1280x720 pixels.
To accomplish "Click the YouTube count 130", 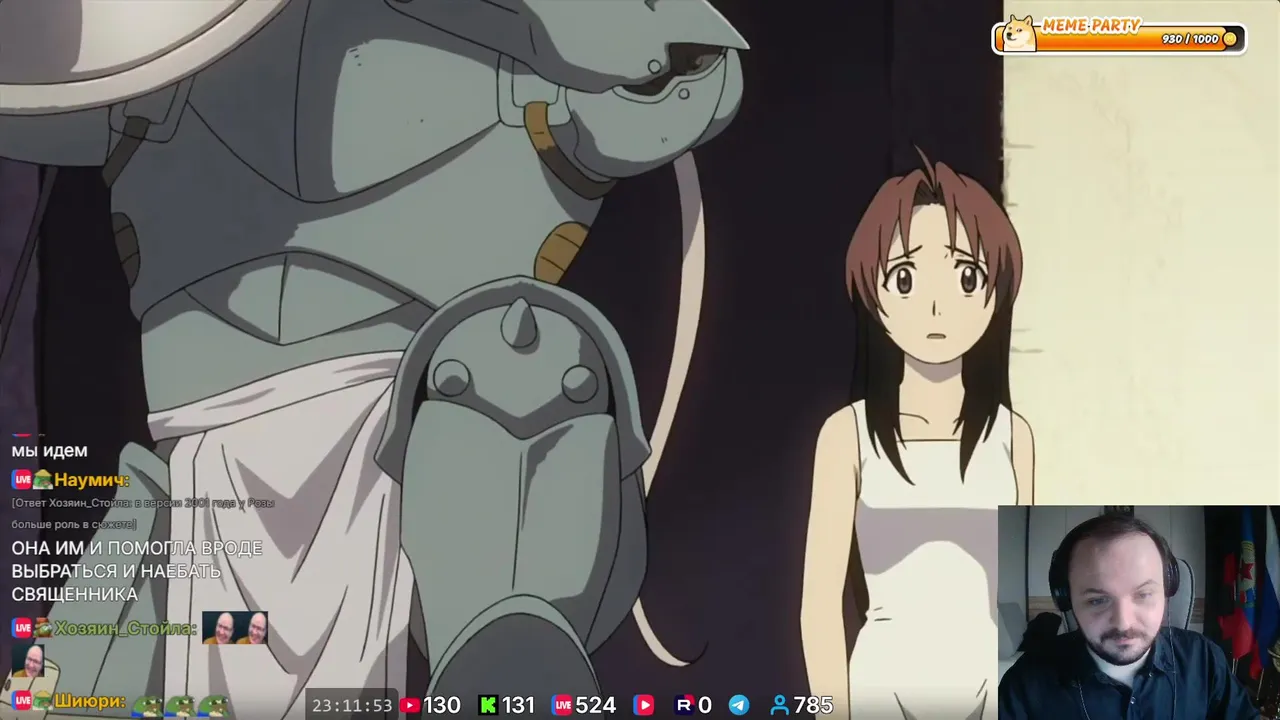I will tap(442, 705).
